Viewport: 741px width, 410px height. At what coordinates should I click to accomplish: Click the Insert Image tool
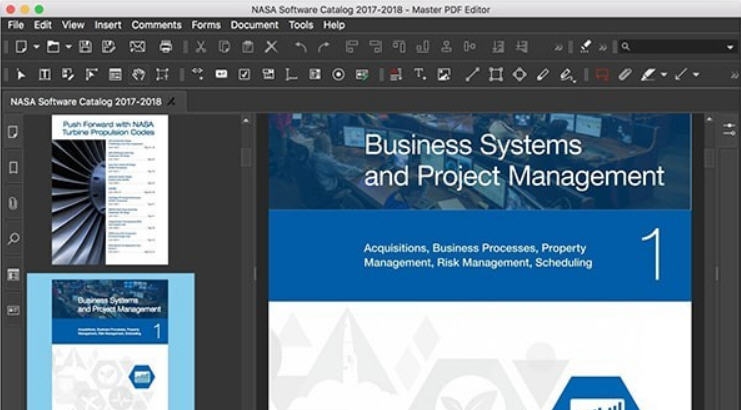pyautogui.click(x=443, y=74)
